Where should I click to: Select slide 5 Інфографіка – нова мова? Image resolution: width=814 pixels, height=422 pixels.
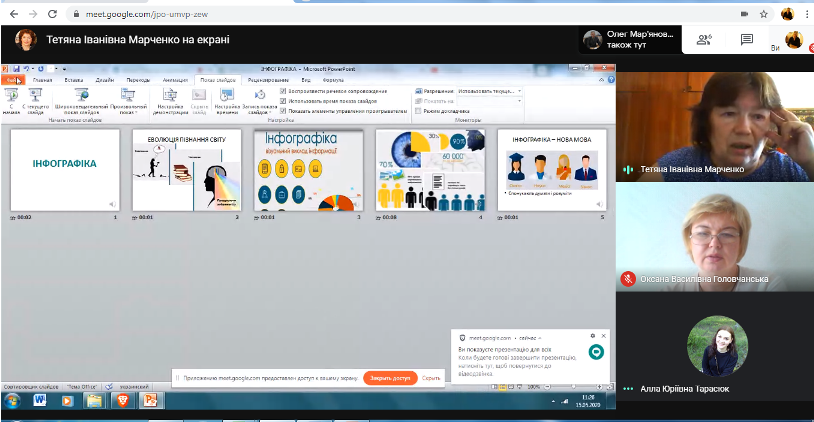(x=552, y=170)
